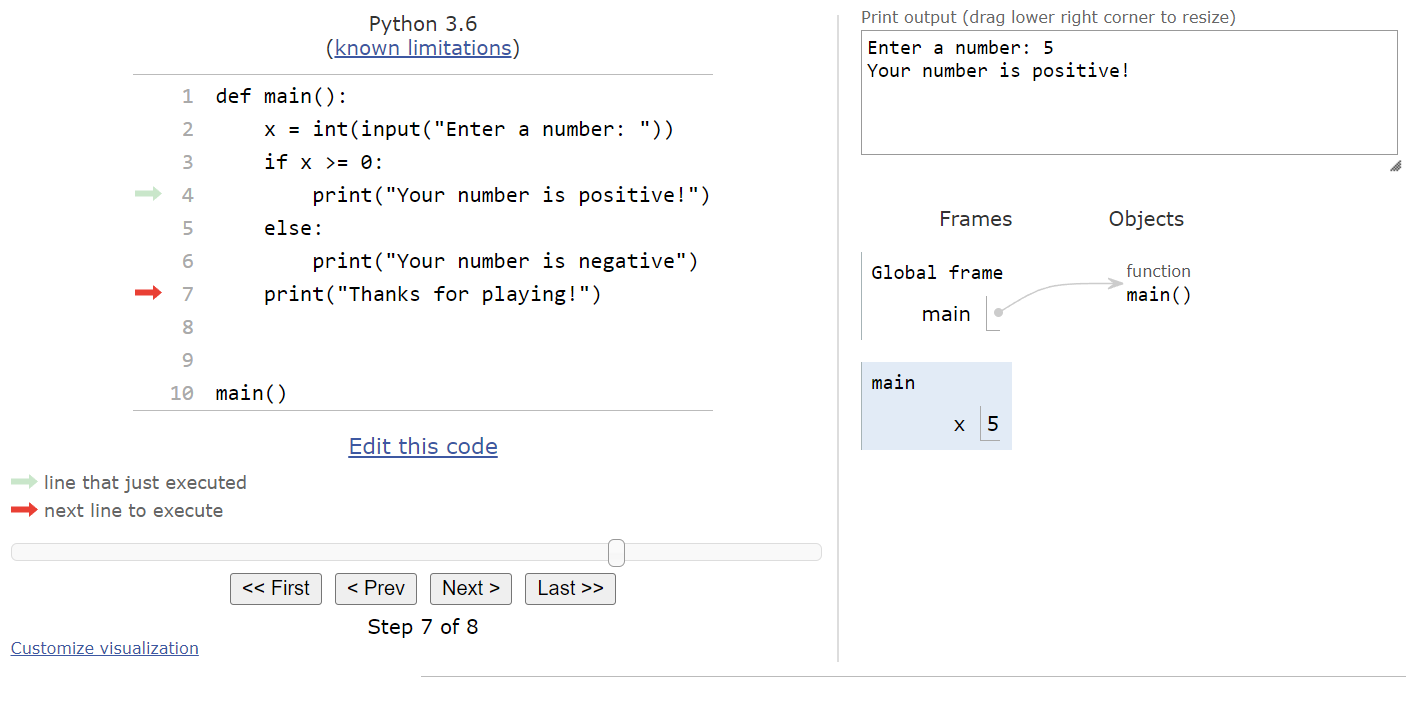
Task: Advance execution with the Next button
Action: tap(471, 588)
